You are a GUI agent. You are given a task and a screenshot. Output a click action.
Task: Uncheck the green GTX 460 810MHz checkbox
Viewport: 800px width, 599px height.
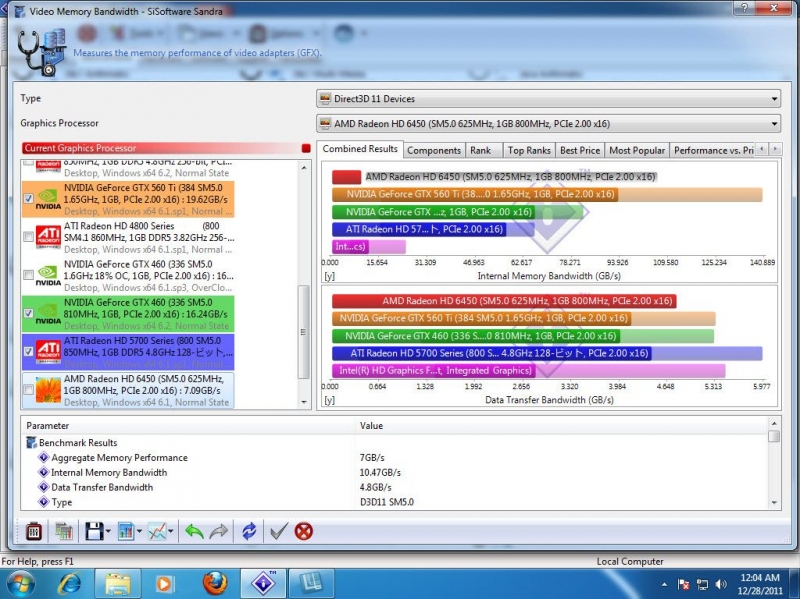[x=29, y=313]
